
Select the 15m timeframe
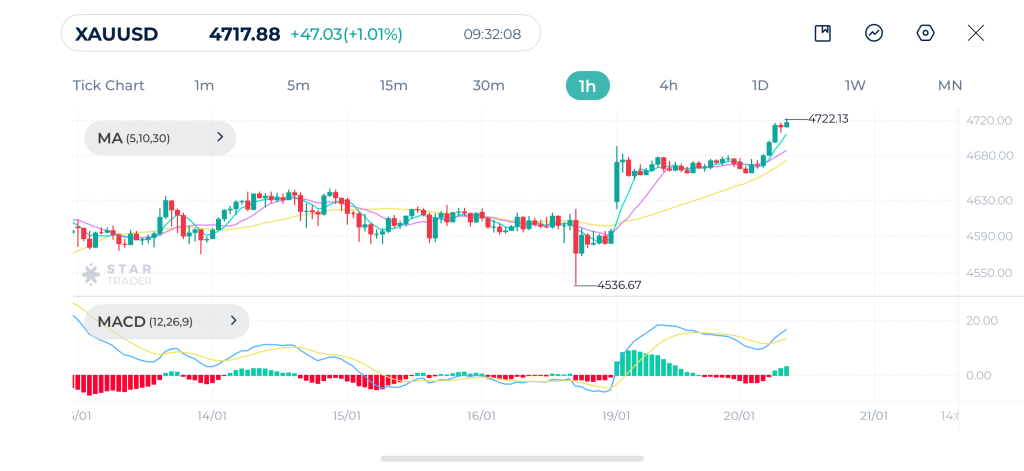394,86
